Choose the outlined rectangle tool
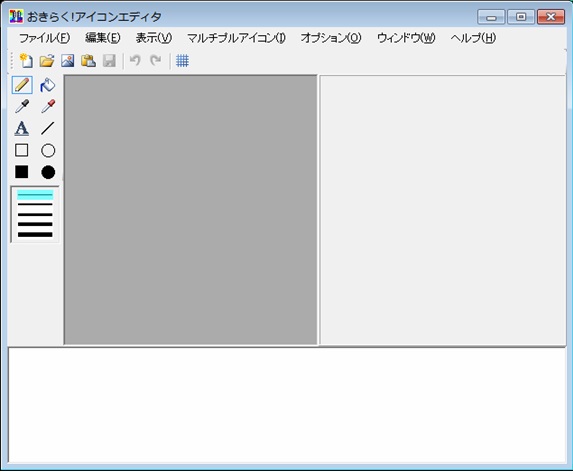573x472 pixels. coord(22,150)
